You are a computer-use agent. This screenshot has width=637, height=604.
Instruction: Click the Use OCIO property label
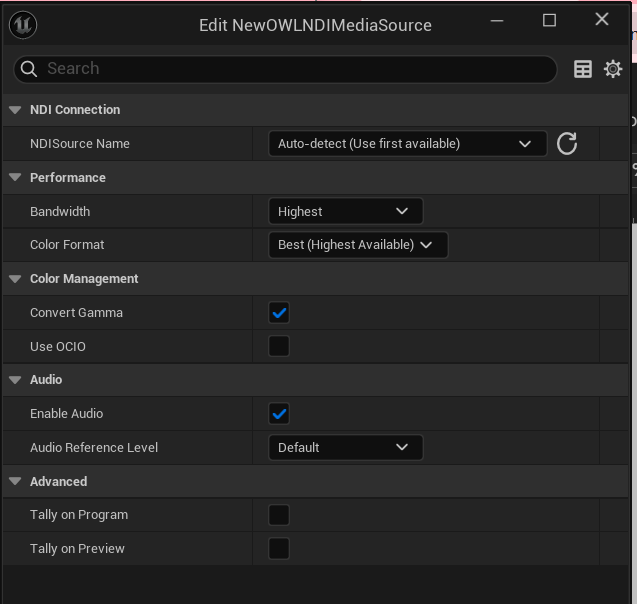click(x=58, y=346)
